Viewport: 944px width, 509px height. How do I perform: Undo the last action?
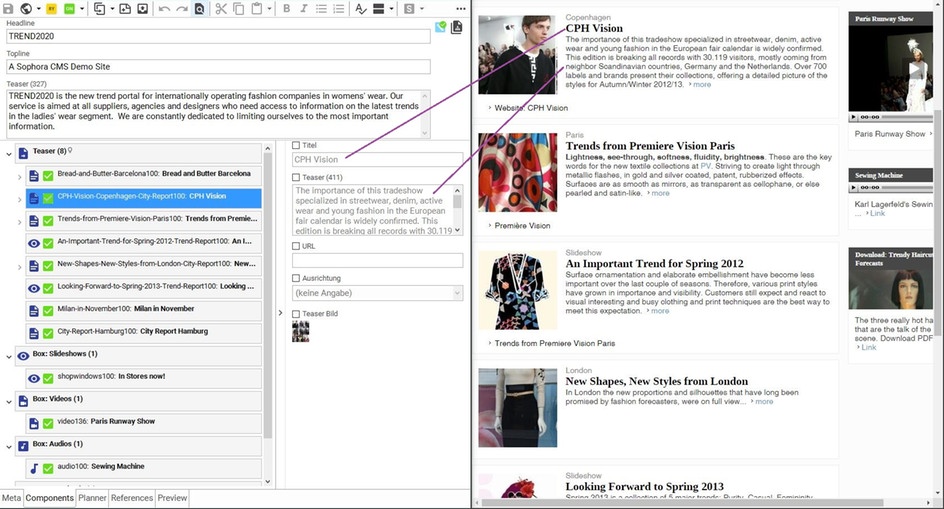(x=164, y=8)
